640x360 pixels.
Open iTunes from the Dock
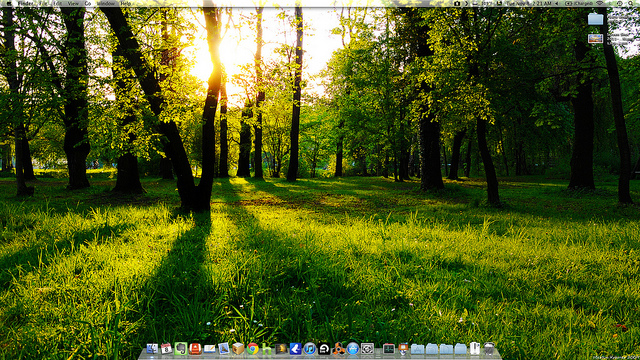click(309, 349)
